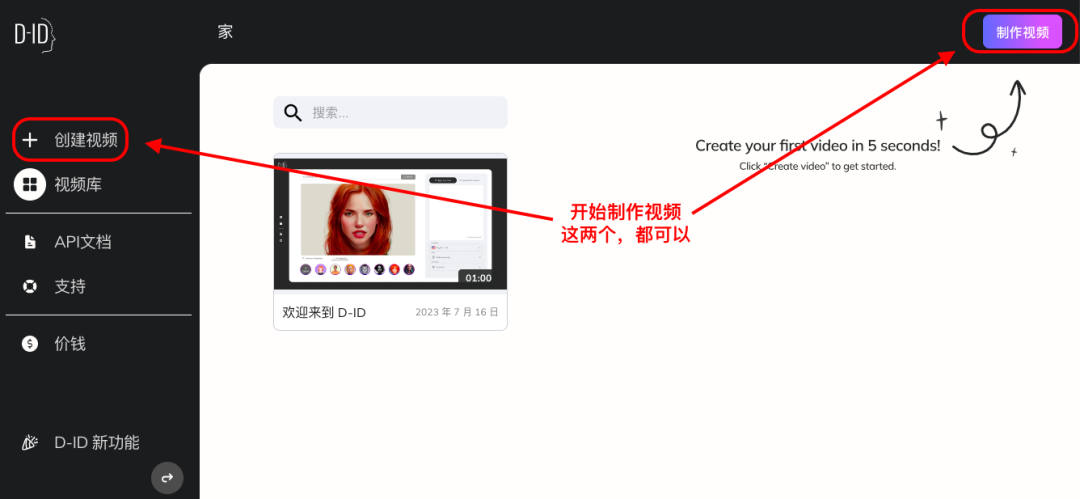
Task: Open D-ID 新功能 in the sidebar
Action: (96, 442)
